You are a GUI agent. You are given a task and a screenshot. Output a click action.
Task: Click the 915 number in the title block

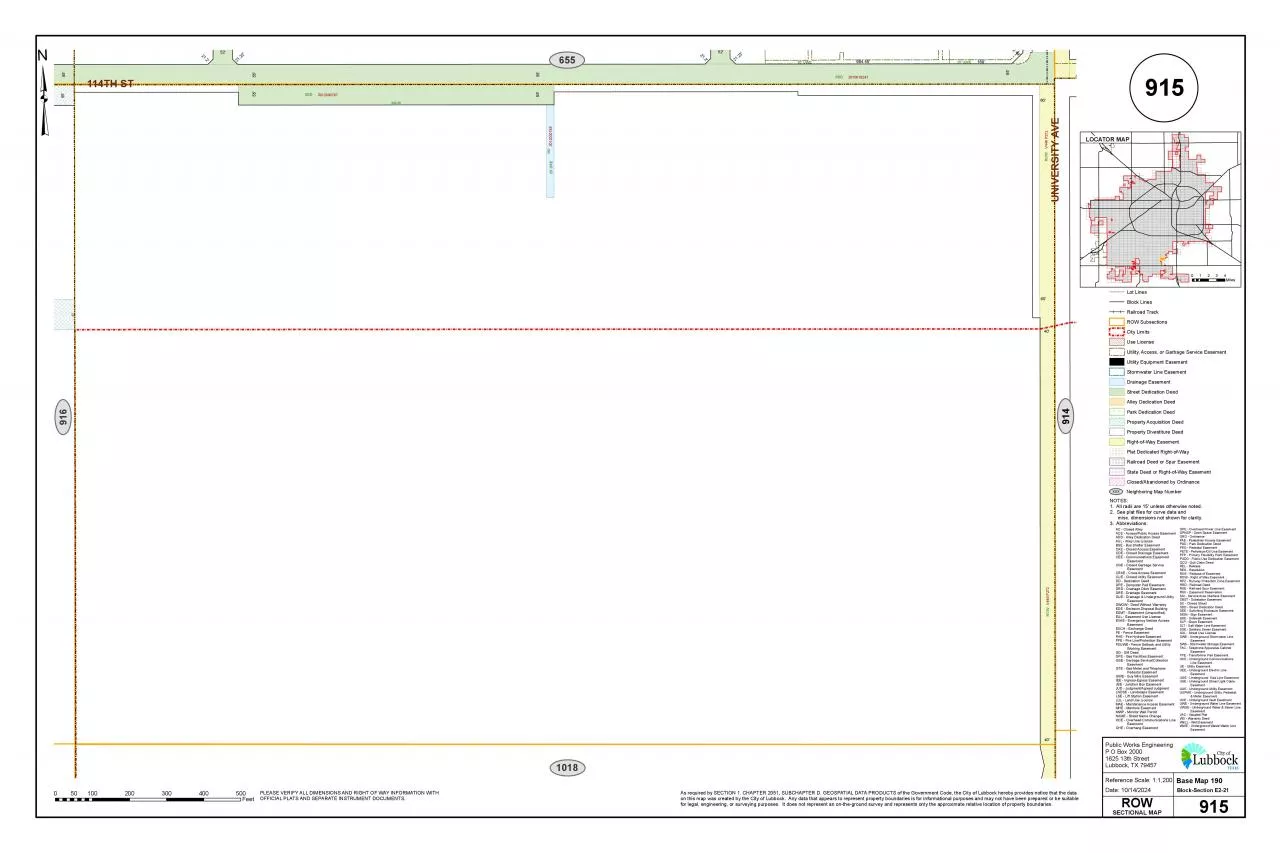pyautogui.click(x=1213, y=806)
